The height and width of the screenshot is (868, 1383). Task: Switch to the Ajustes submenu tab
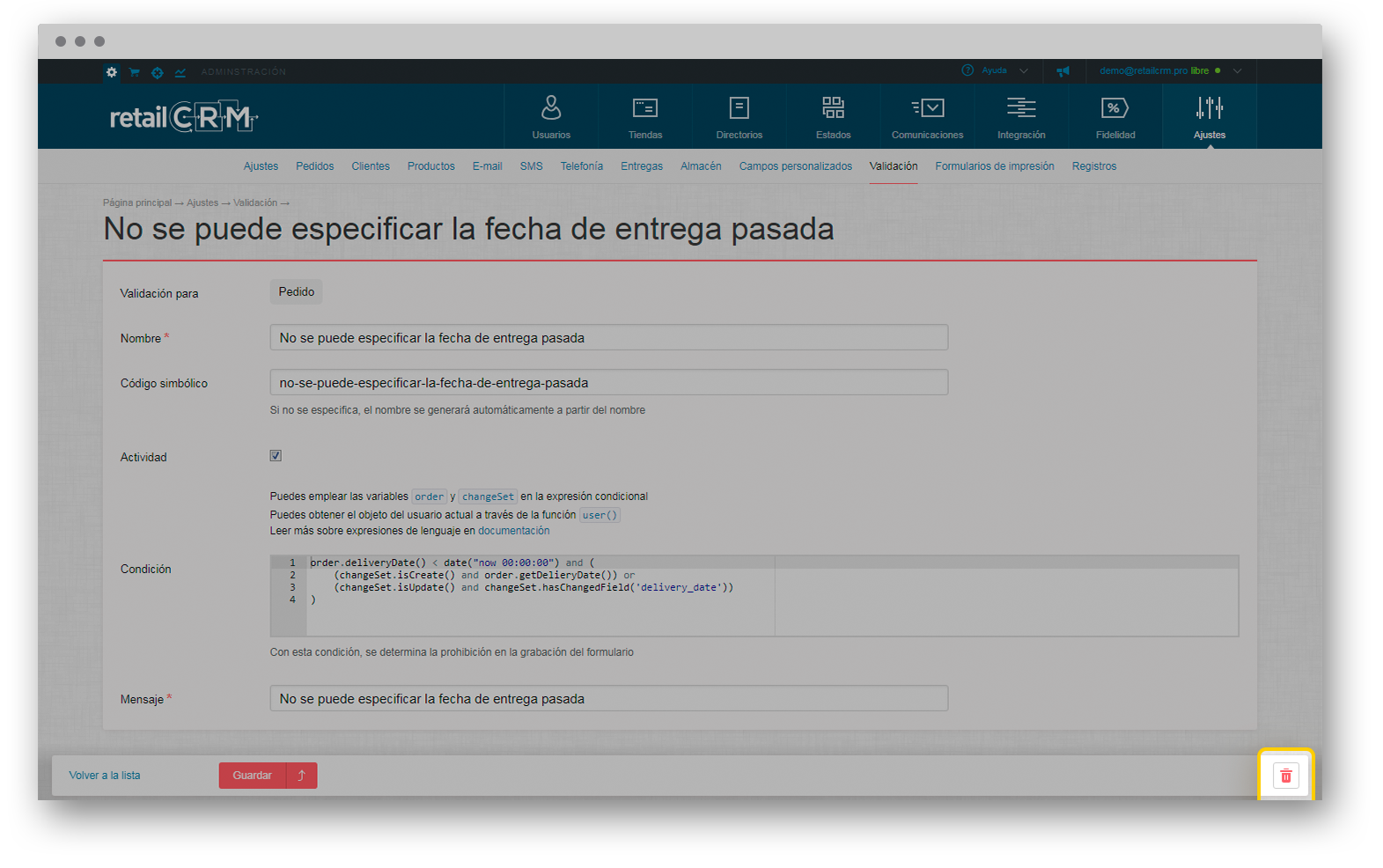[261, 166]
